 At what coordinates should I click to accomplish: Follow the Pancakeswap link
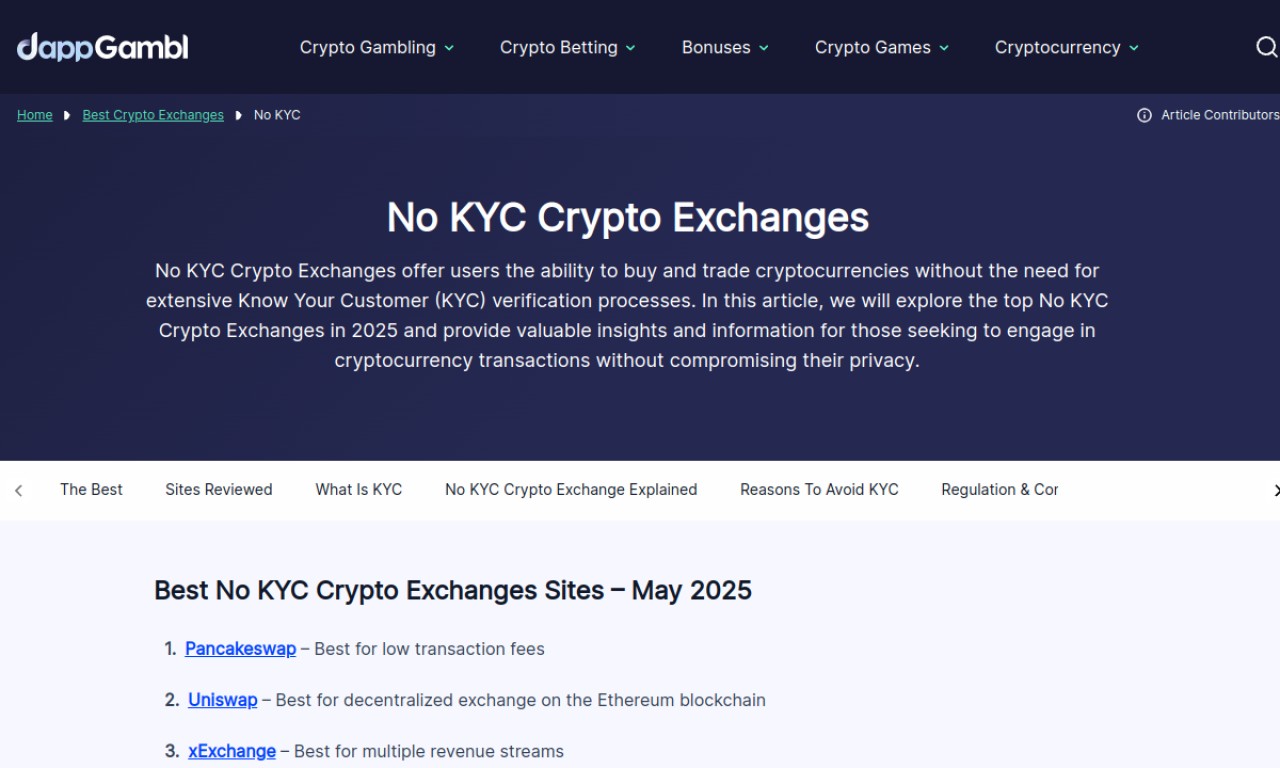tap(240, 649)
